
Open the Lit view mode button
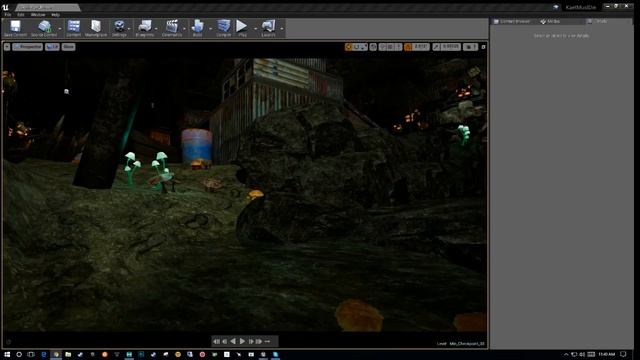click(x=52, y=47)
